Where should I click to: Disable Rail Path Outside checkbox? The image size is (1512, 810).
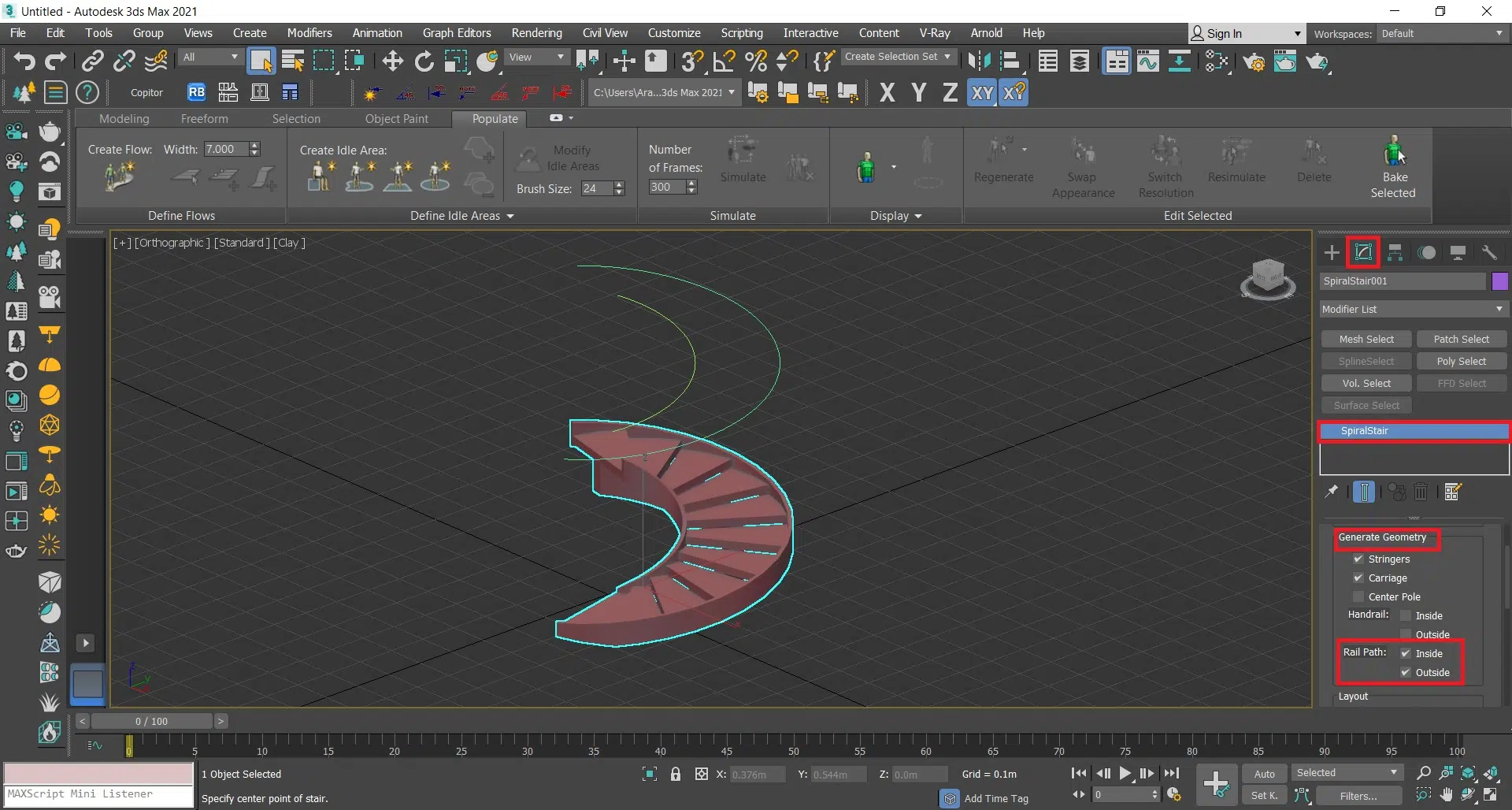(1406, 672)
